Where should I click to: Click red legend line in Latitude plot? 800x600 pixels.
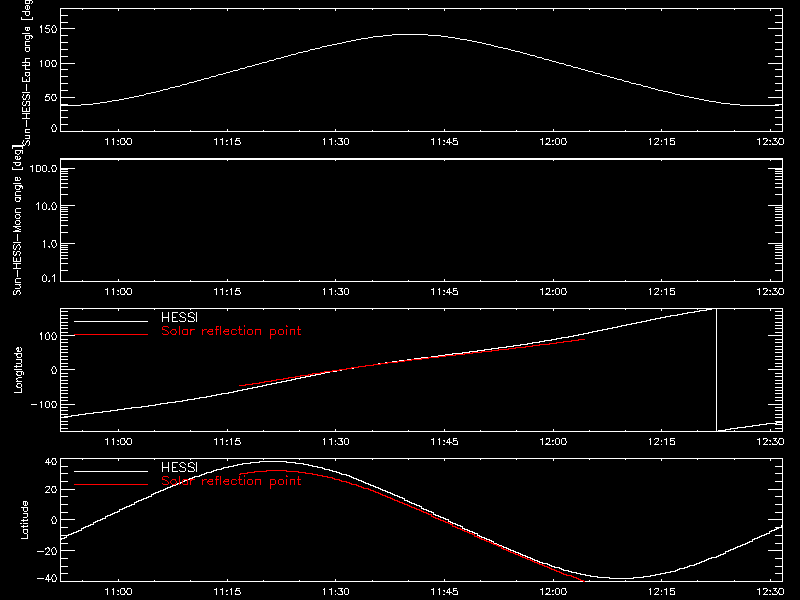pos(111,485)
